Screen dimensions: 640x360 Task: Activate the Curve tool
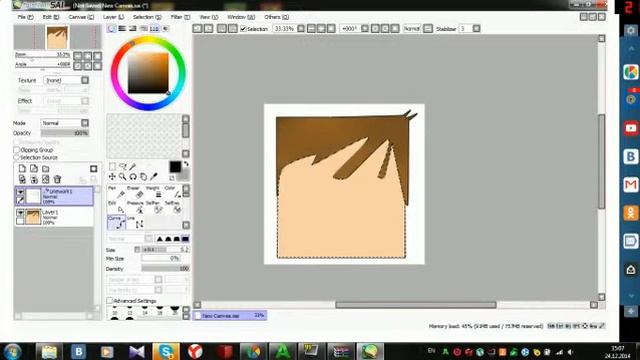click(116, 222)
